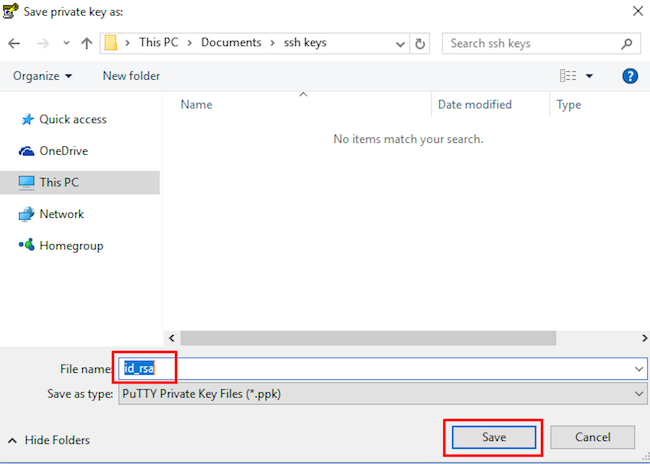
Task: Expand the chevron after the folder icon
Action: point(128,43)
